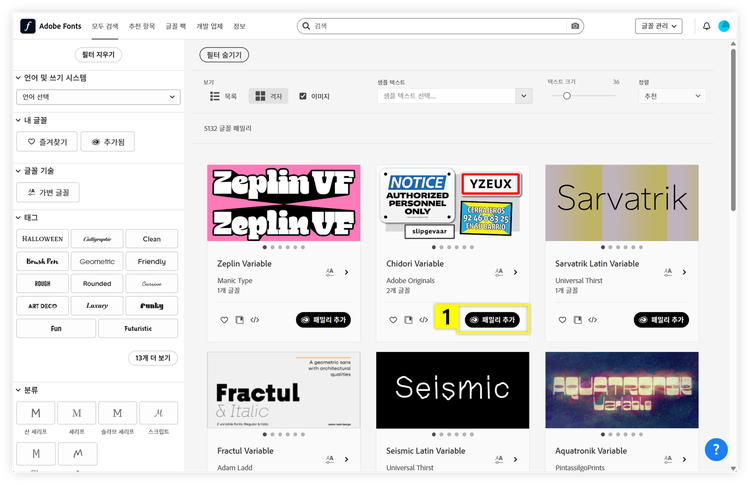The height and width of the screenshot is (485, 750).
Task: Open embed code icon for Zeplin Variable
Action: (254, 320)
